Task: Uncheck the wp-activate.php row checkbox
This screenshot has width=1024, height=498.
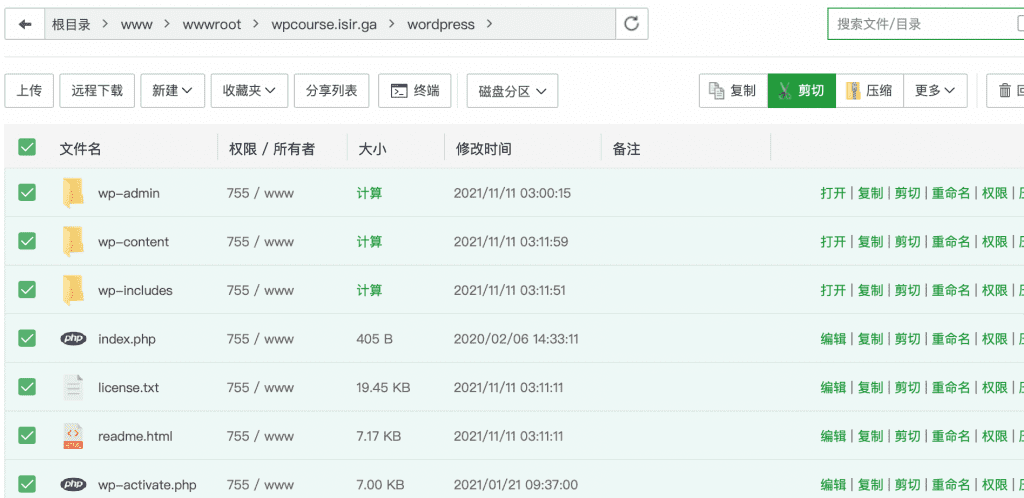Action: click(x=27, y=484)
